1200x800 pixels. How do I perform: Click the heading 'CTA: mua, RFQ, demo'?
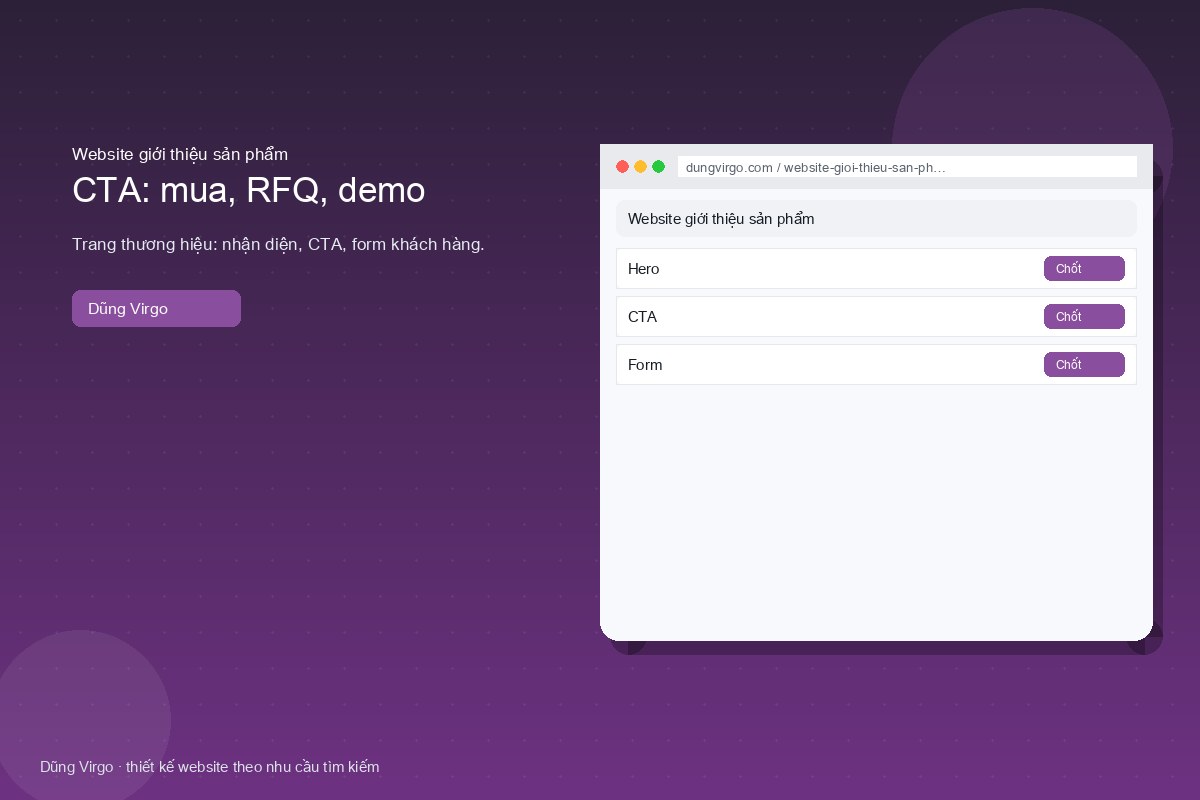click(249, 190)
